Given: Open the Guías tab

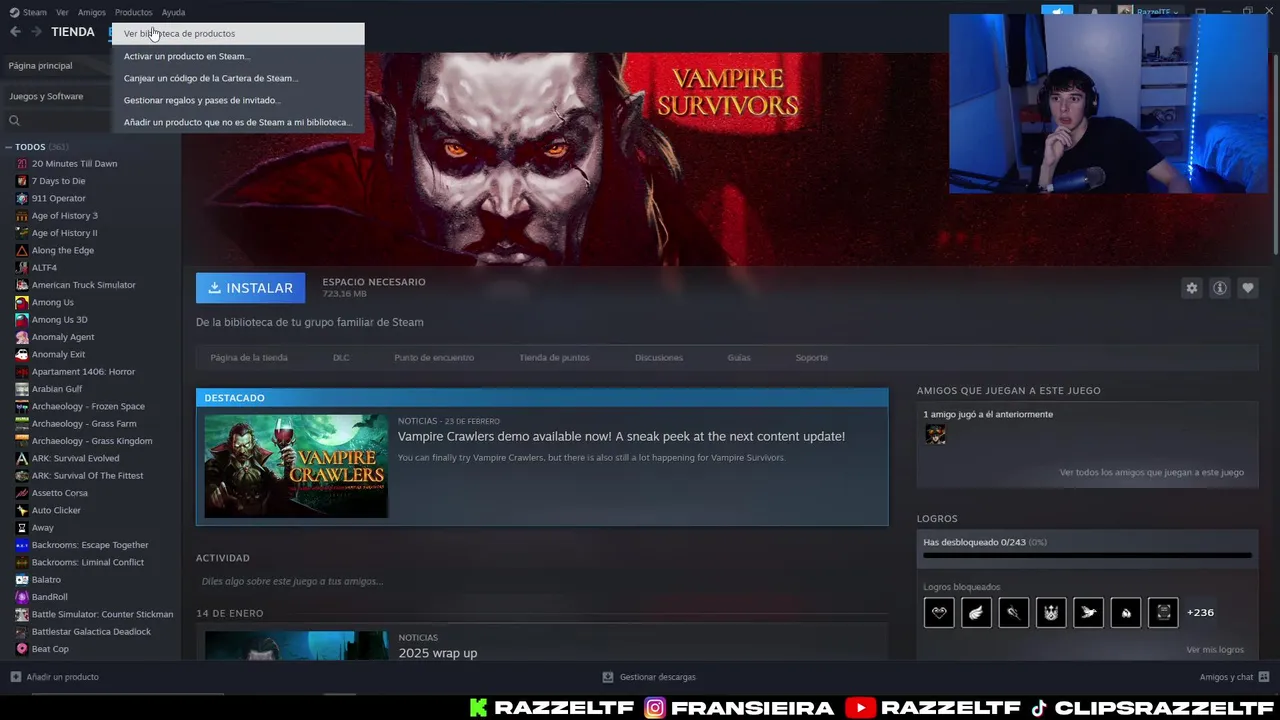Looking at the screenshot, I should [x=739, y=357].
